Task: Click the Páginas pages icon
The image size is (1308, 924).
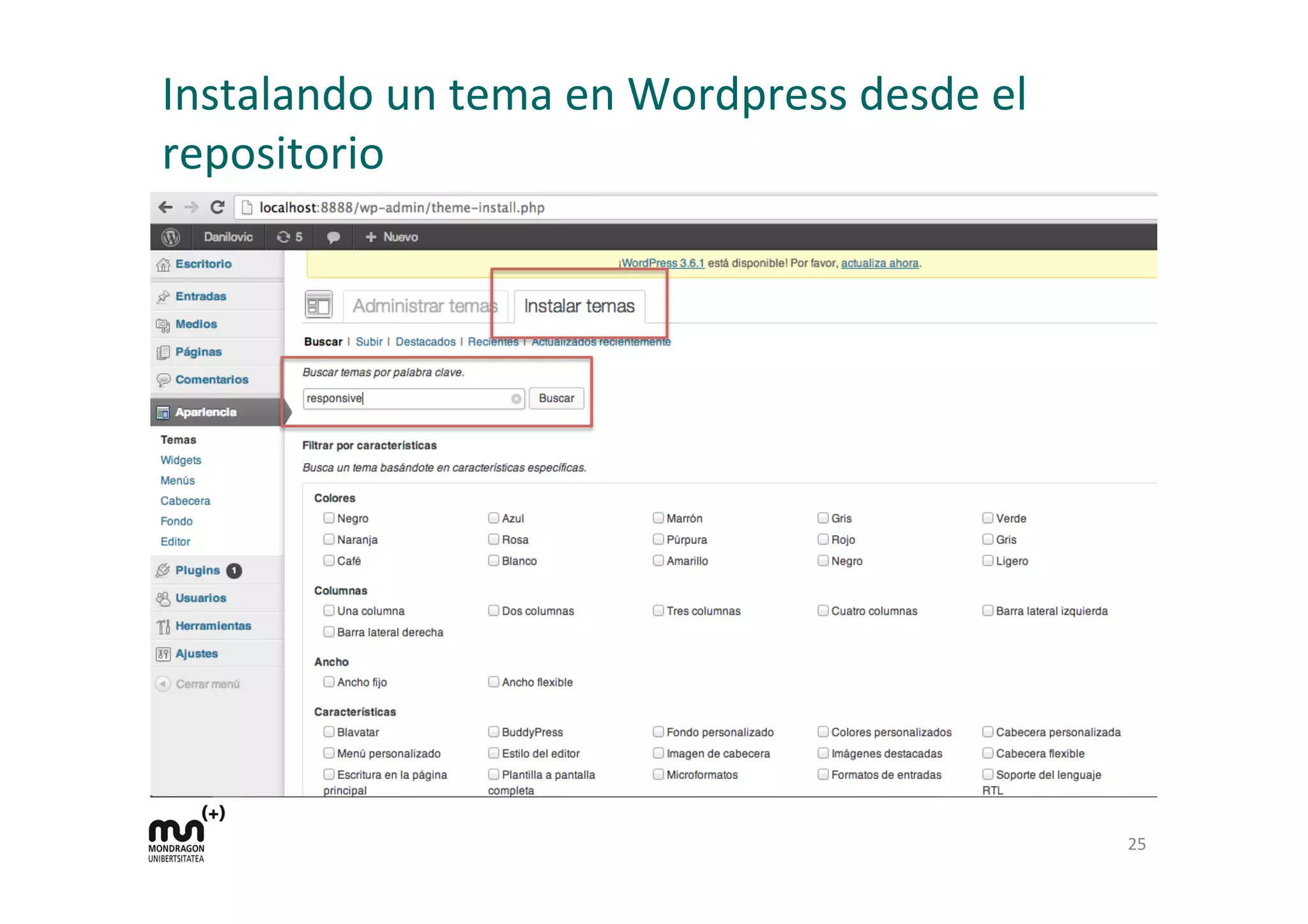Action: 163,352
